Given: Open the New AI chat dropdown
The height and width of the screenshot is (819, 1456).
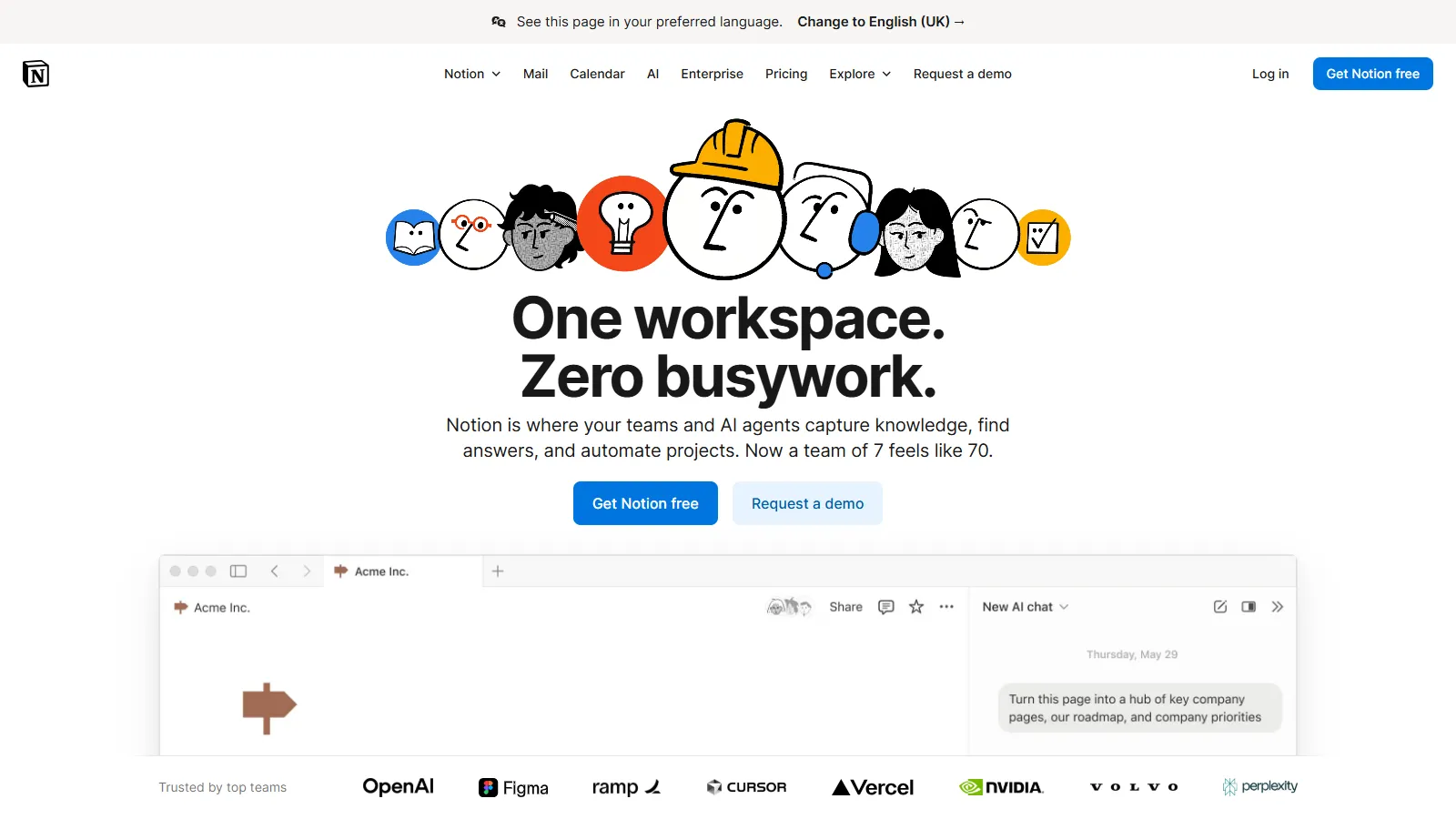Looking at the screenshot, I should click(1025, 607).
